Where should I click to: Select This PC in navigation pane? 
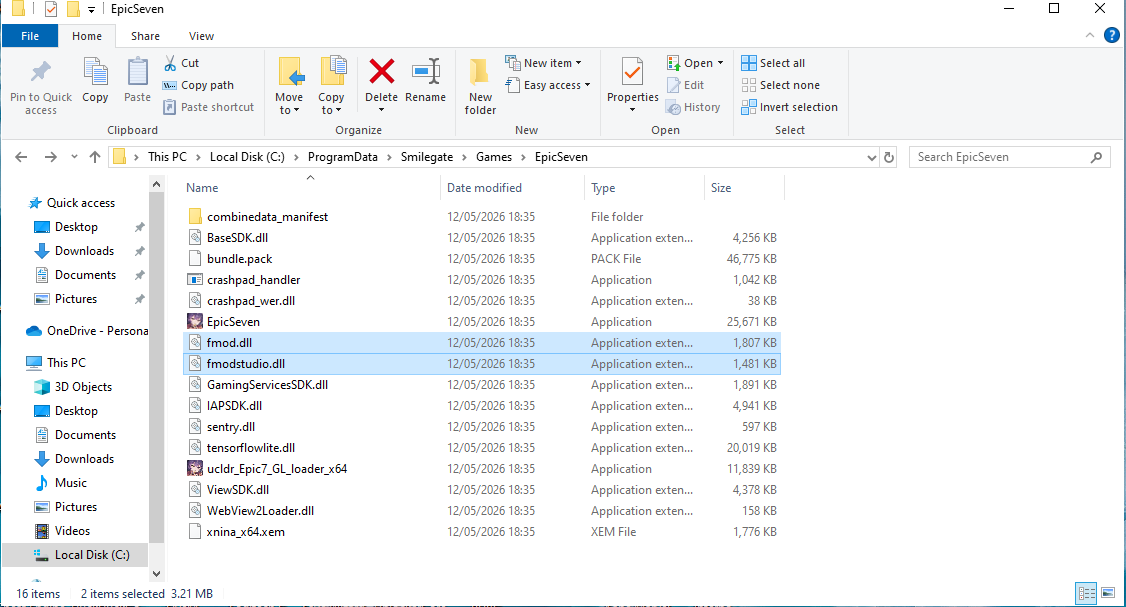click(x=66, y=363)
